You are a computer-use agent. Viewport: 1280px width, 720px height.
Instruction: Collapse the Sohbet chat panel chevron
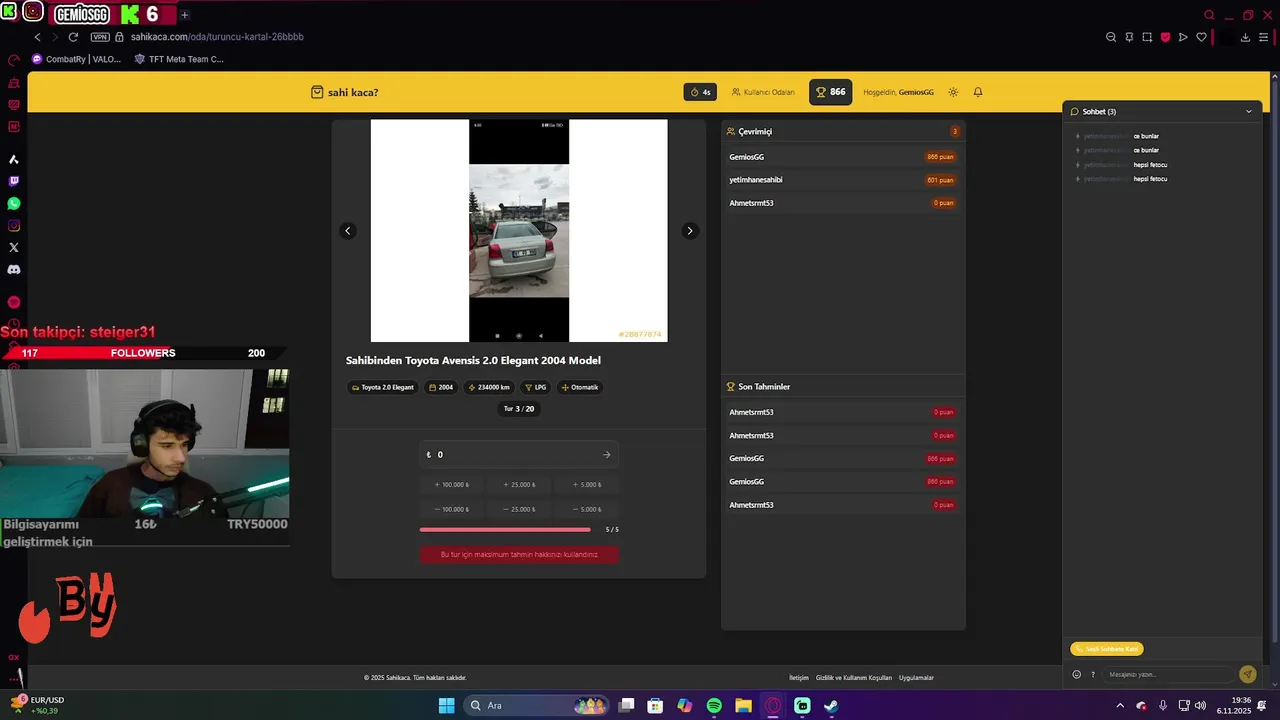[1248, 112]
